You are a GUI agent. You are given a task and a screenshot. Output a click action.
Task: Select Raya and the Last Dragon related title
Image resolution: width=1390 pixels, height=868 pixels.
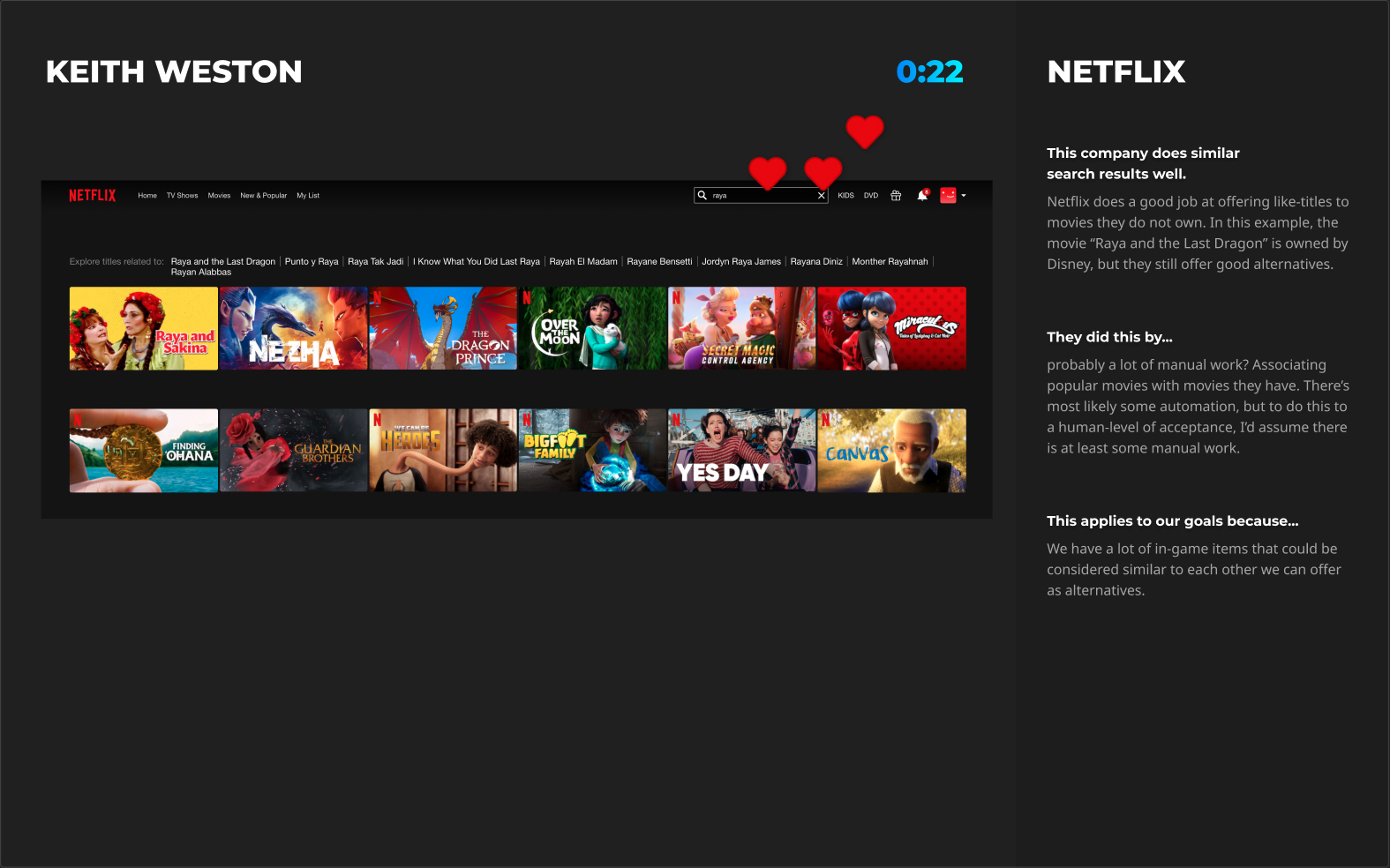(x=223, y=262)
